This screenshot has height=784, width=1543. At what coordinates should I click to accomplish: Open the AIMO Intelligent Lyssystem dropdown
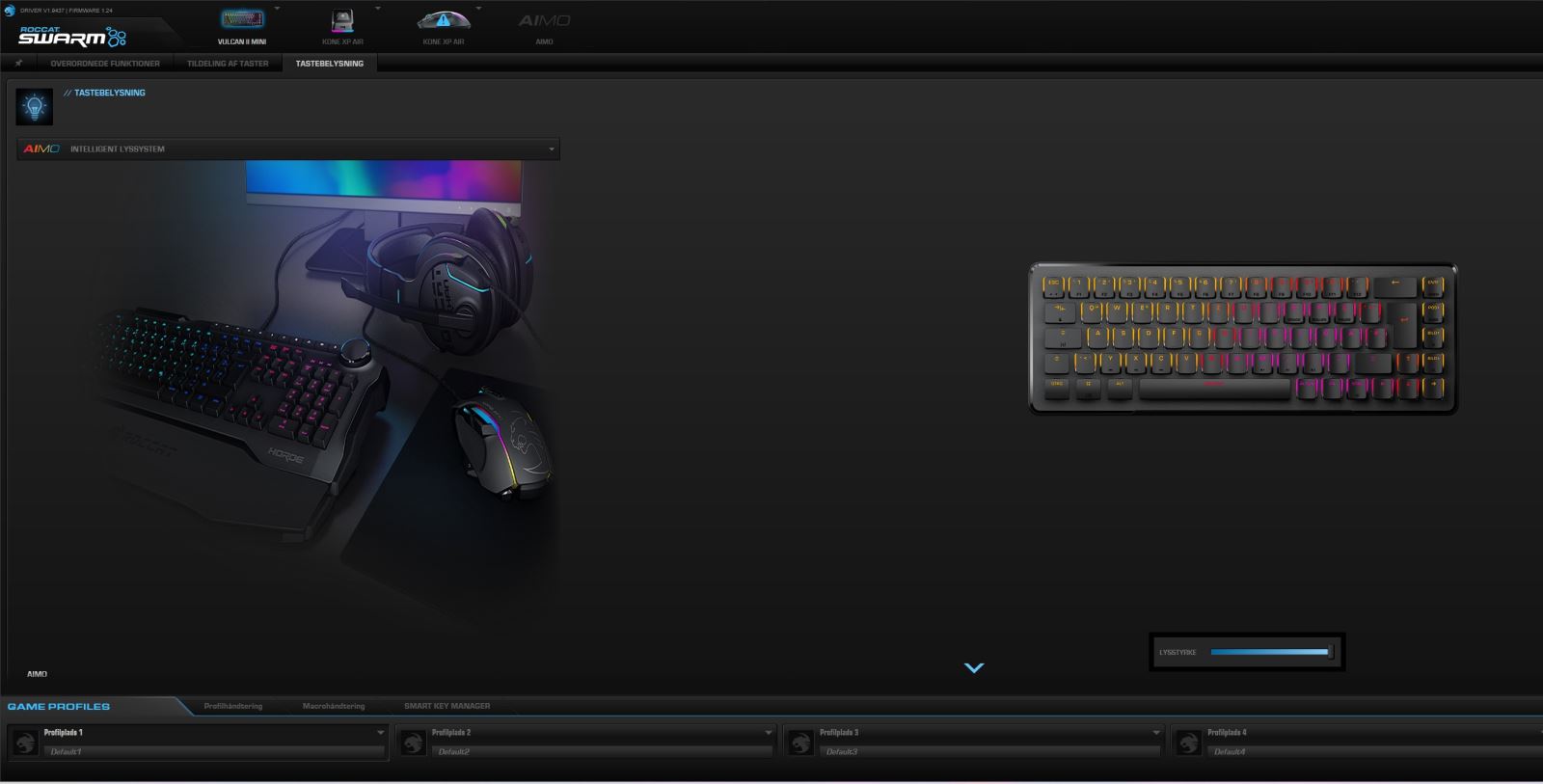click(x=288, y=149)
